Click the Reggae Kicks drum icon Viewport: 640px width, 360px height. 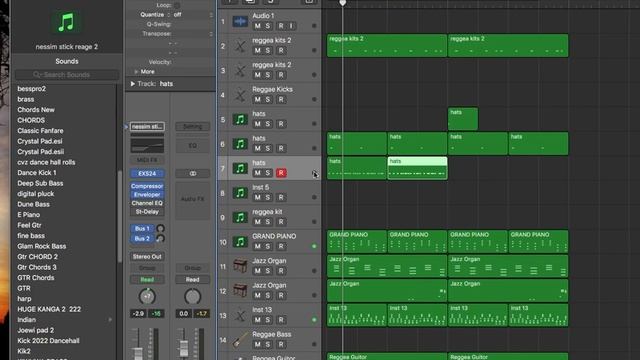240,95
